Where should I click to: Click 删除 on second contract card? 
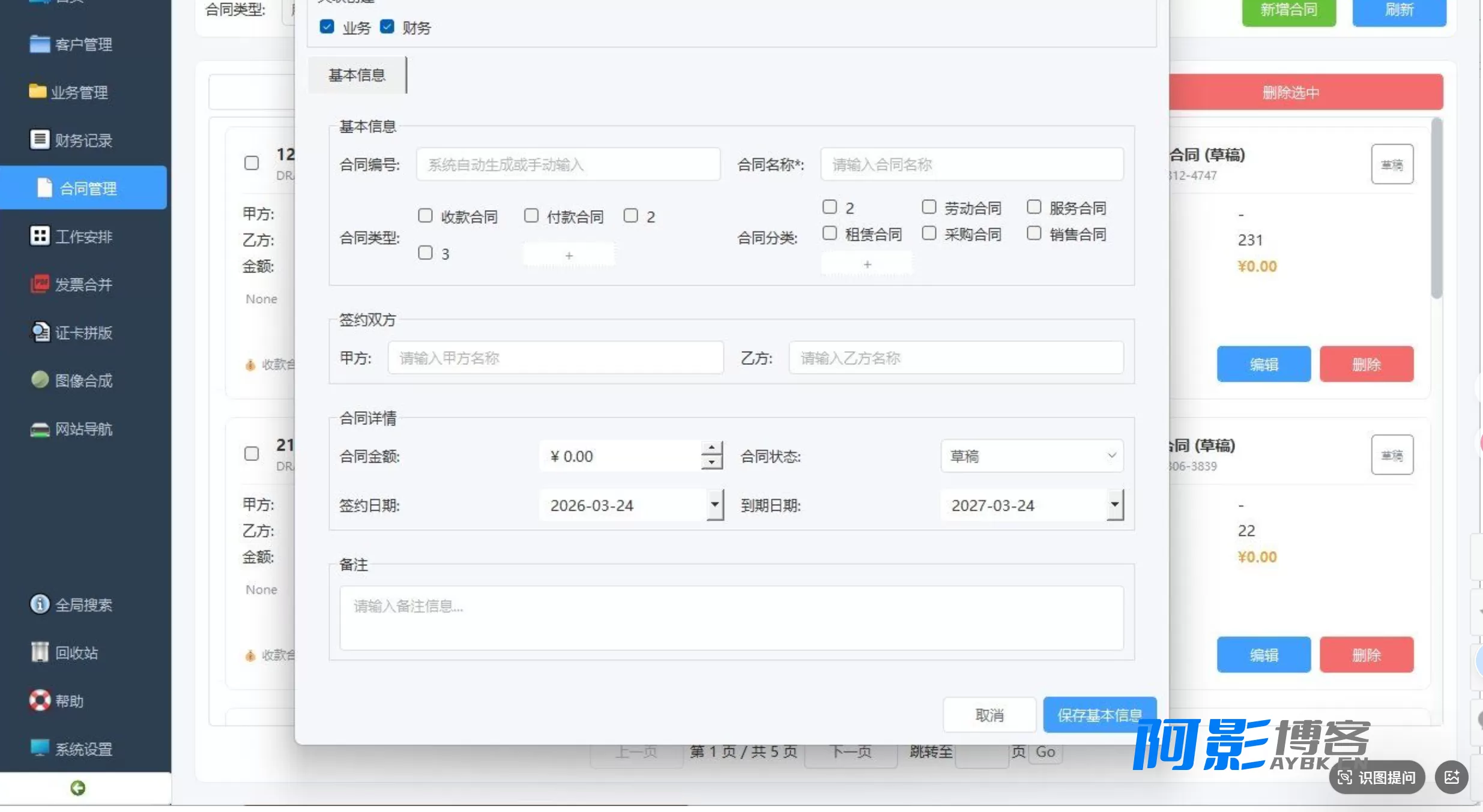click(x=1367, y=654)
